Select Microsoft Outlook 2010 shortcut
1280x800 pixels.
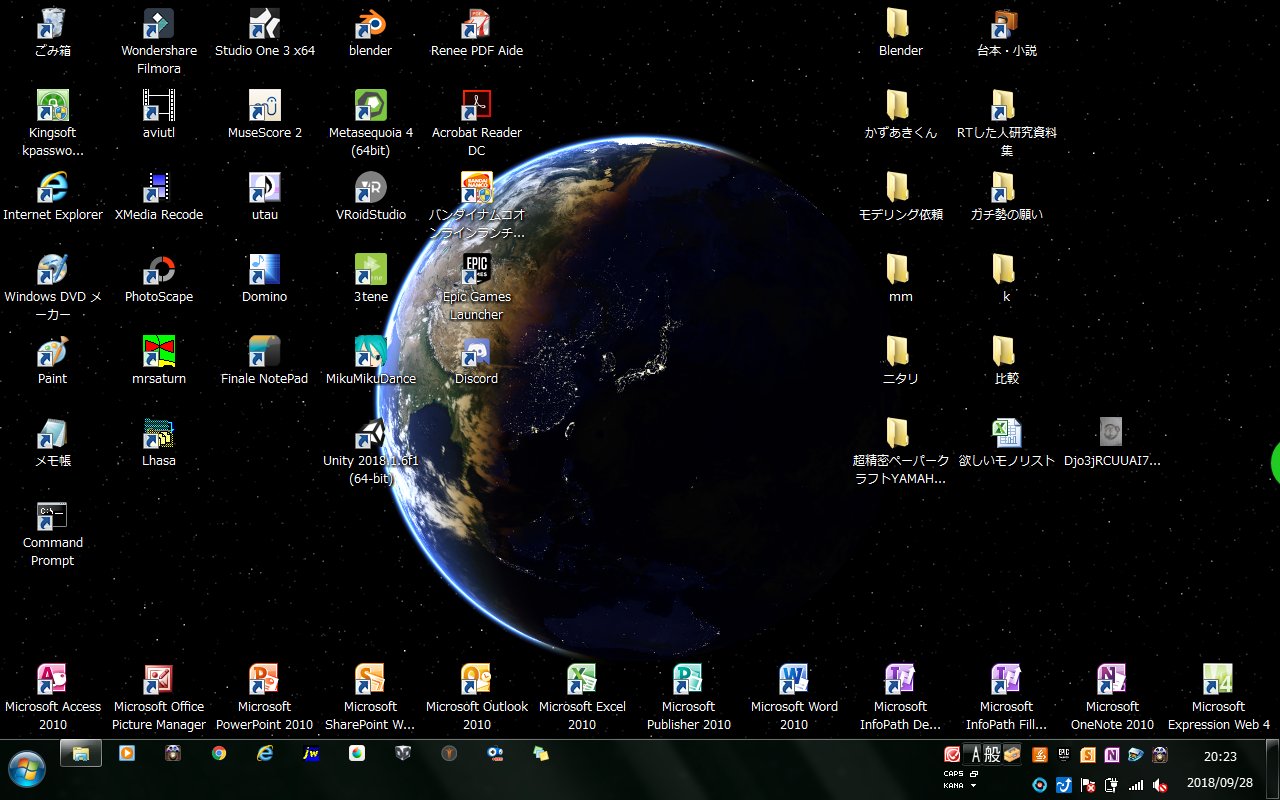pos(477,697)
